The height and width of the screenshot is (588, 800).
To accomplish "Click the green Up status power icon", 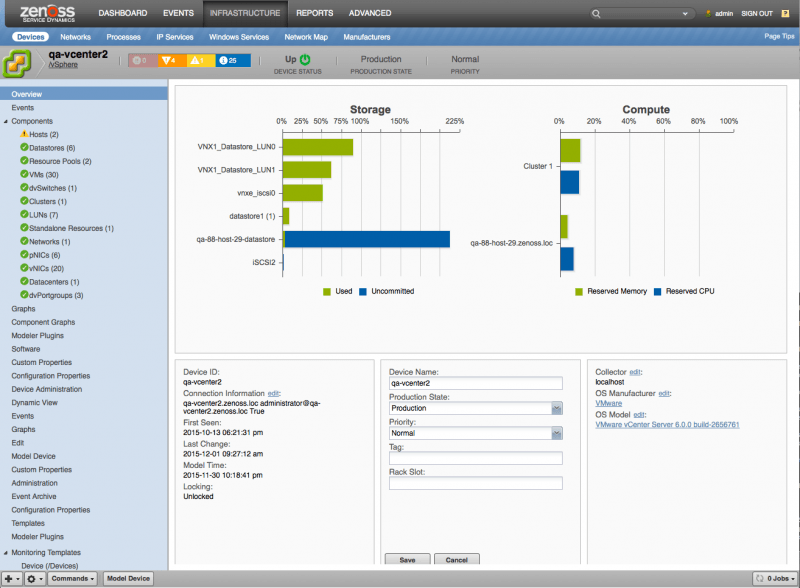I will tap(305, 59).
